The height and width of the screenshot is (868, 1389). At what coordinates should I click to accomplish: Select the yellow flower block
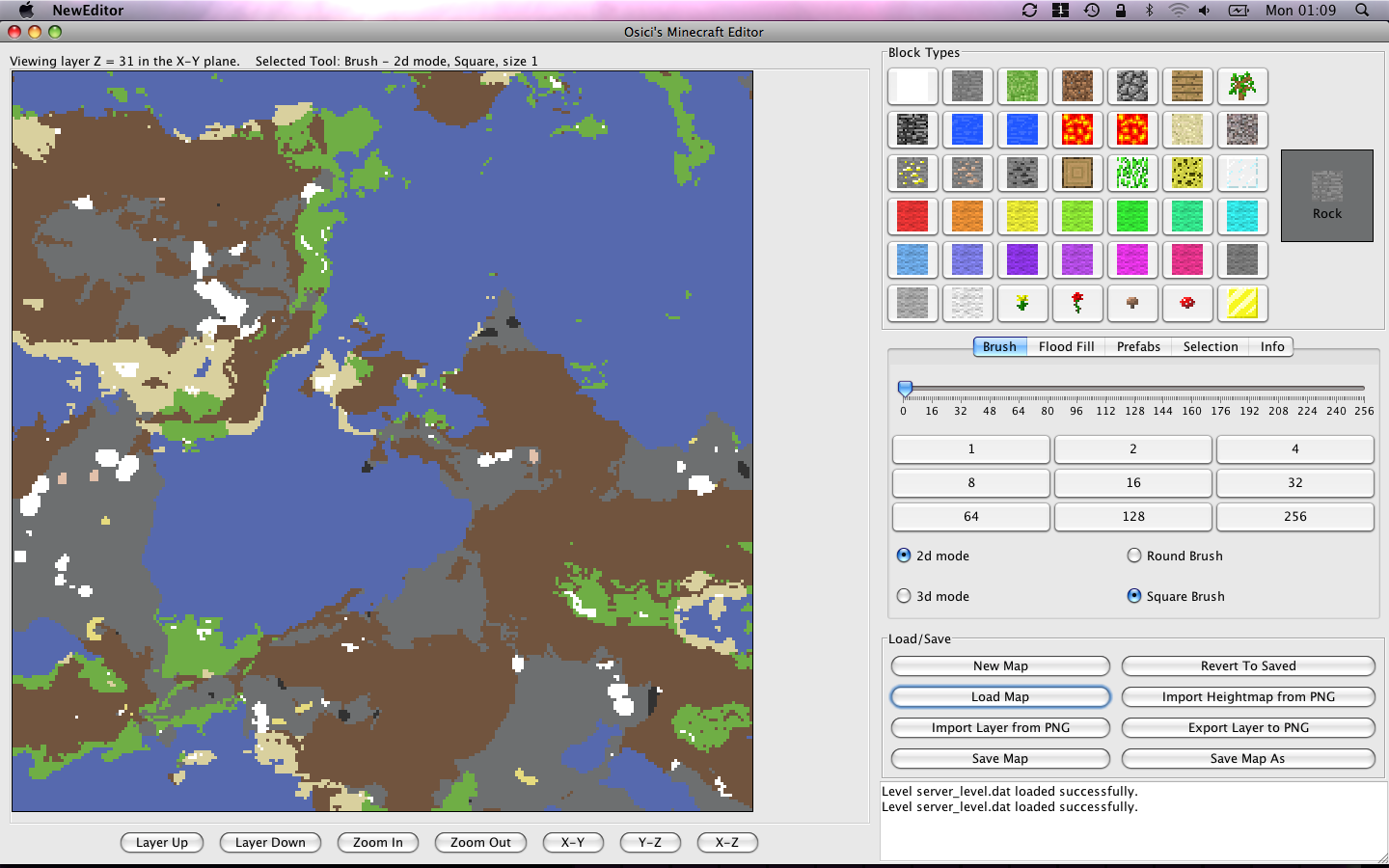click(1022, 303)
